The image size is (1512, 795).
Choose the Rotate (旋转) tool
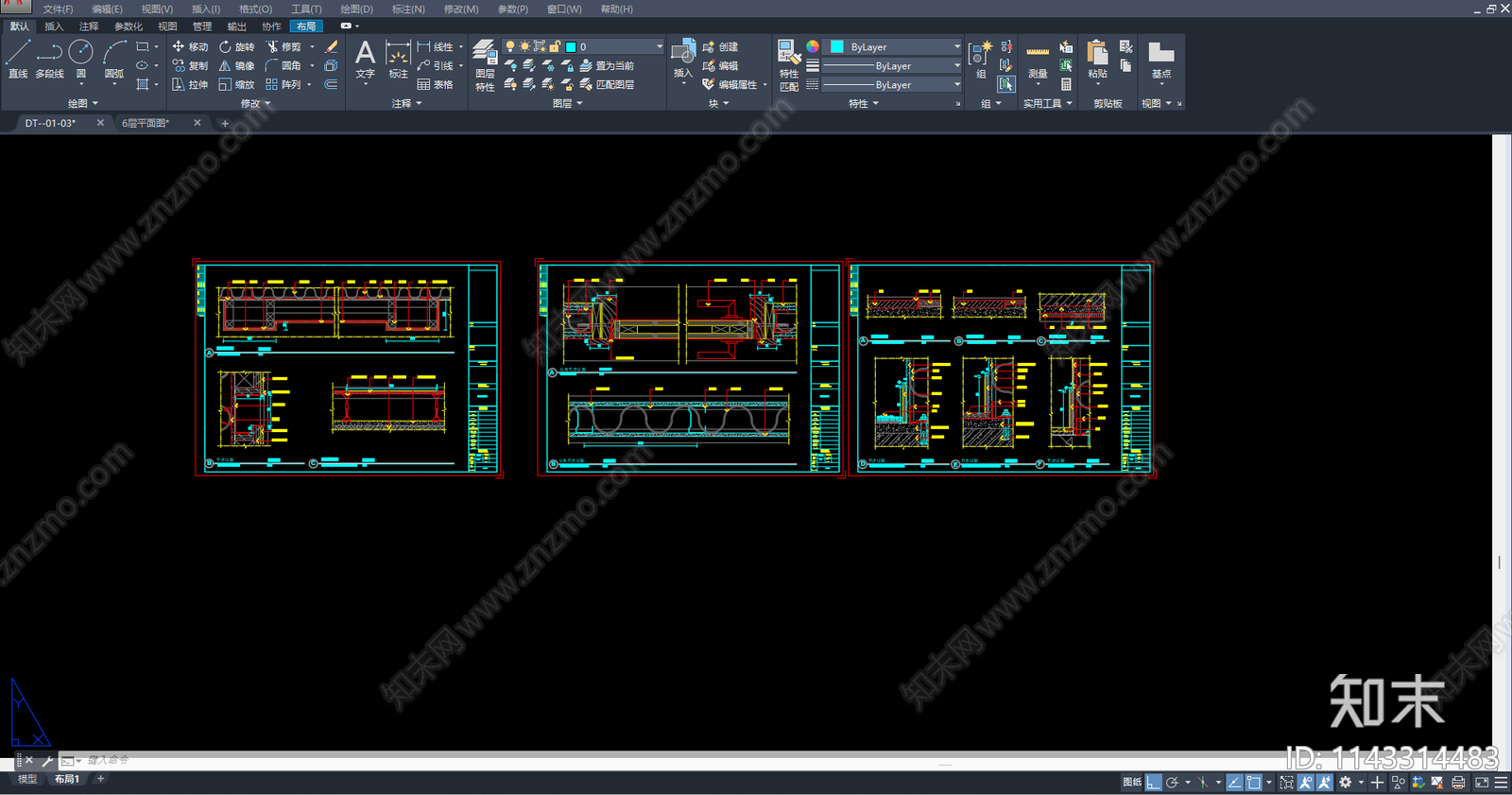point(236,46)
